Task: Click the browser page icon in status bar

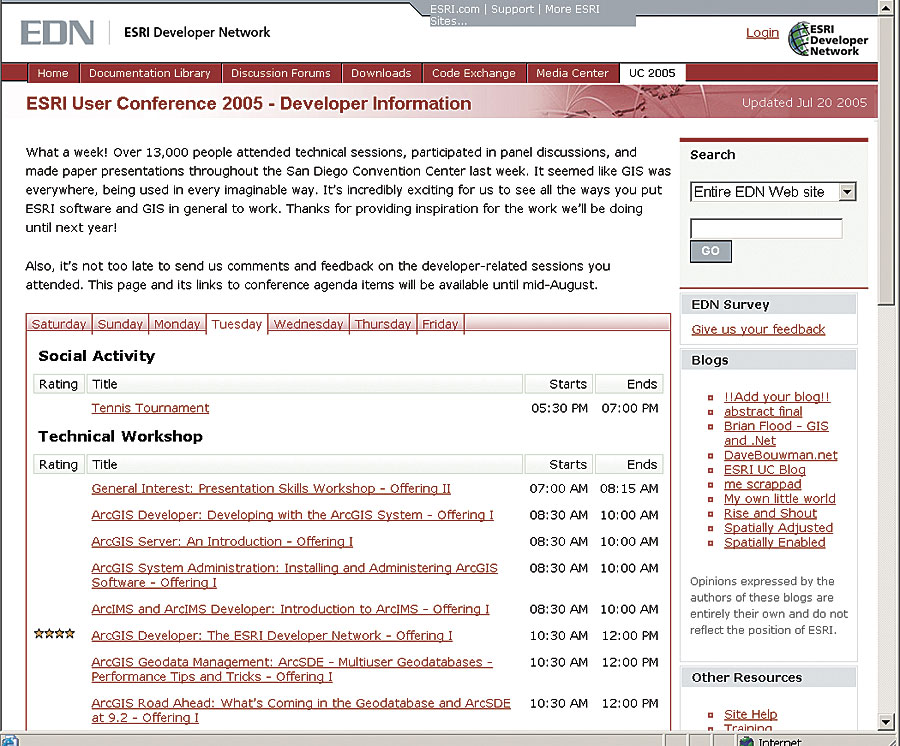Action: [x=10, y=741]
